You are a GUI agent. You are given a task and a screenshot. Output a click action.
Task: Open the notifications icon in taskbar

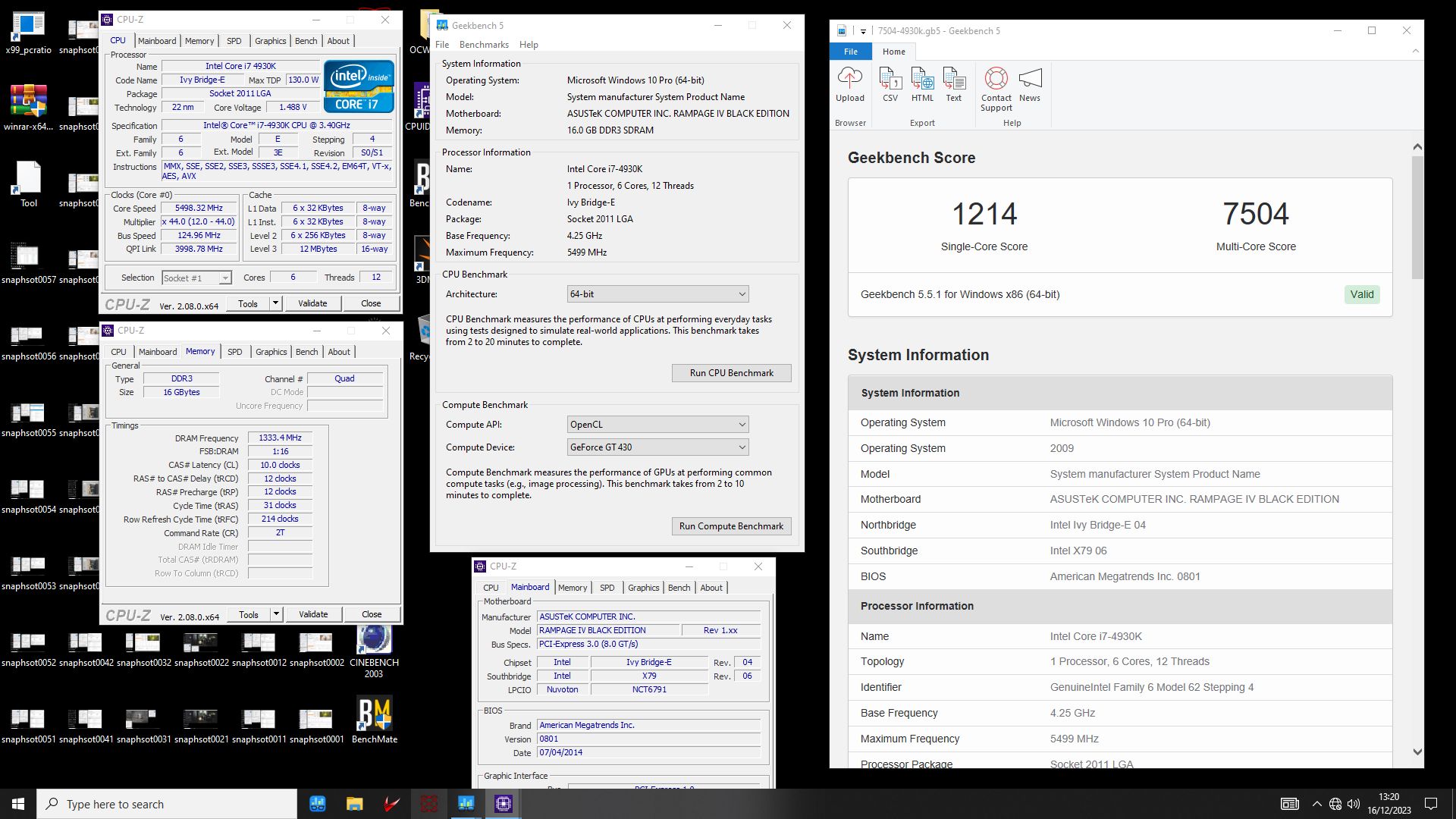1431,804
